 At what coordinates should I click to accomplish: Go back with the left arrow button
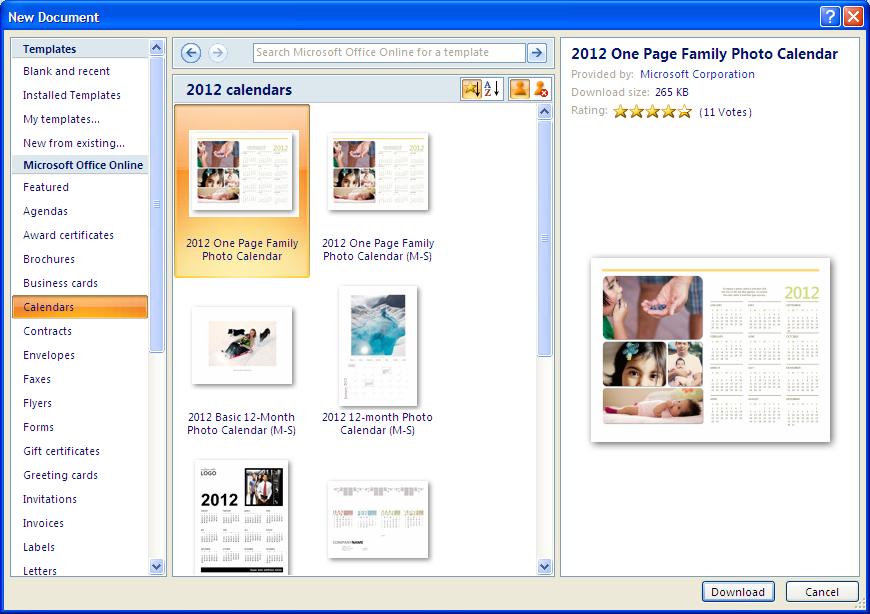click(191, 53)
